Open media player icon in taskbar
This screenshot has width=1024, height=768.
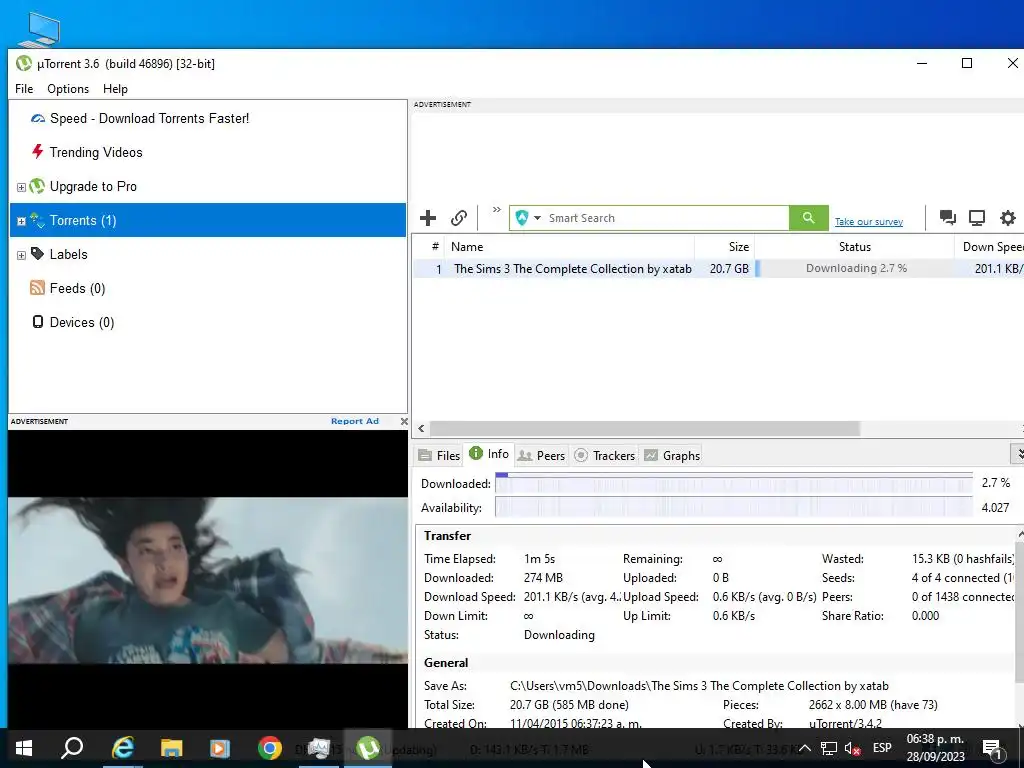(x=220, y=748)
